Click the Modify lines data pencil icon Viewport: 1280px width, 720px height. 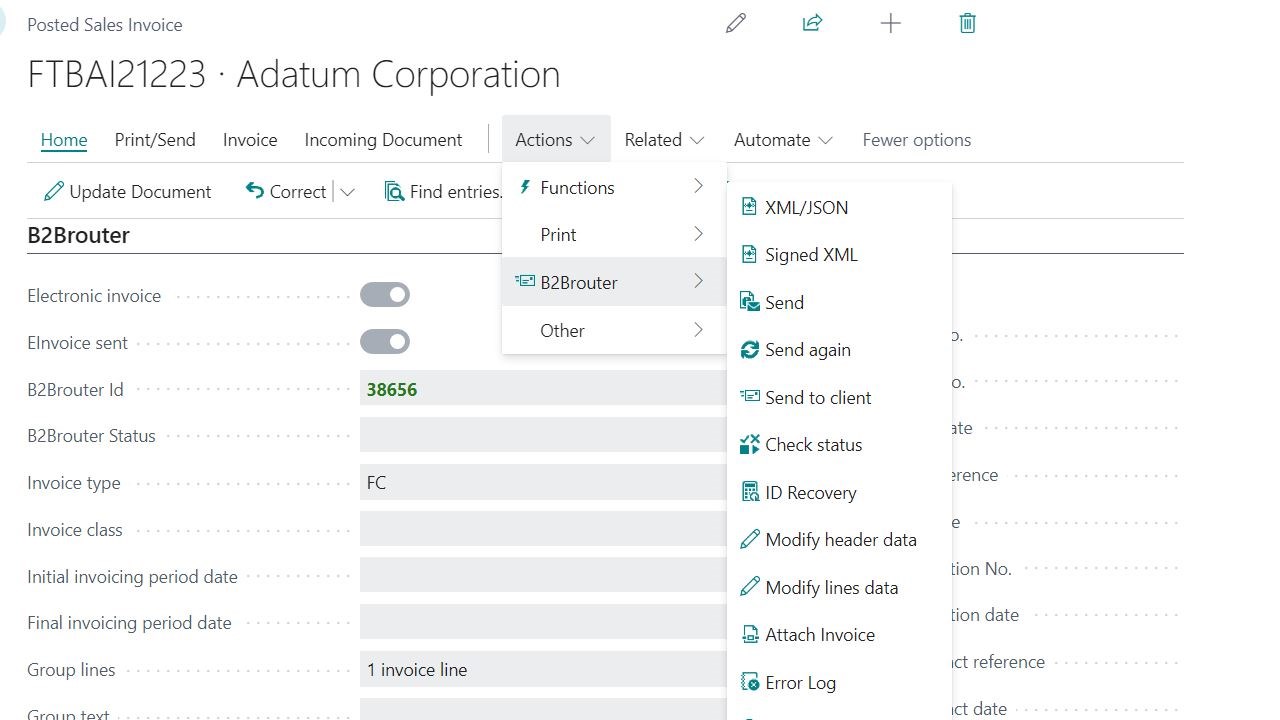[749, 587]
